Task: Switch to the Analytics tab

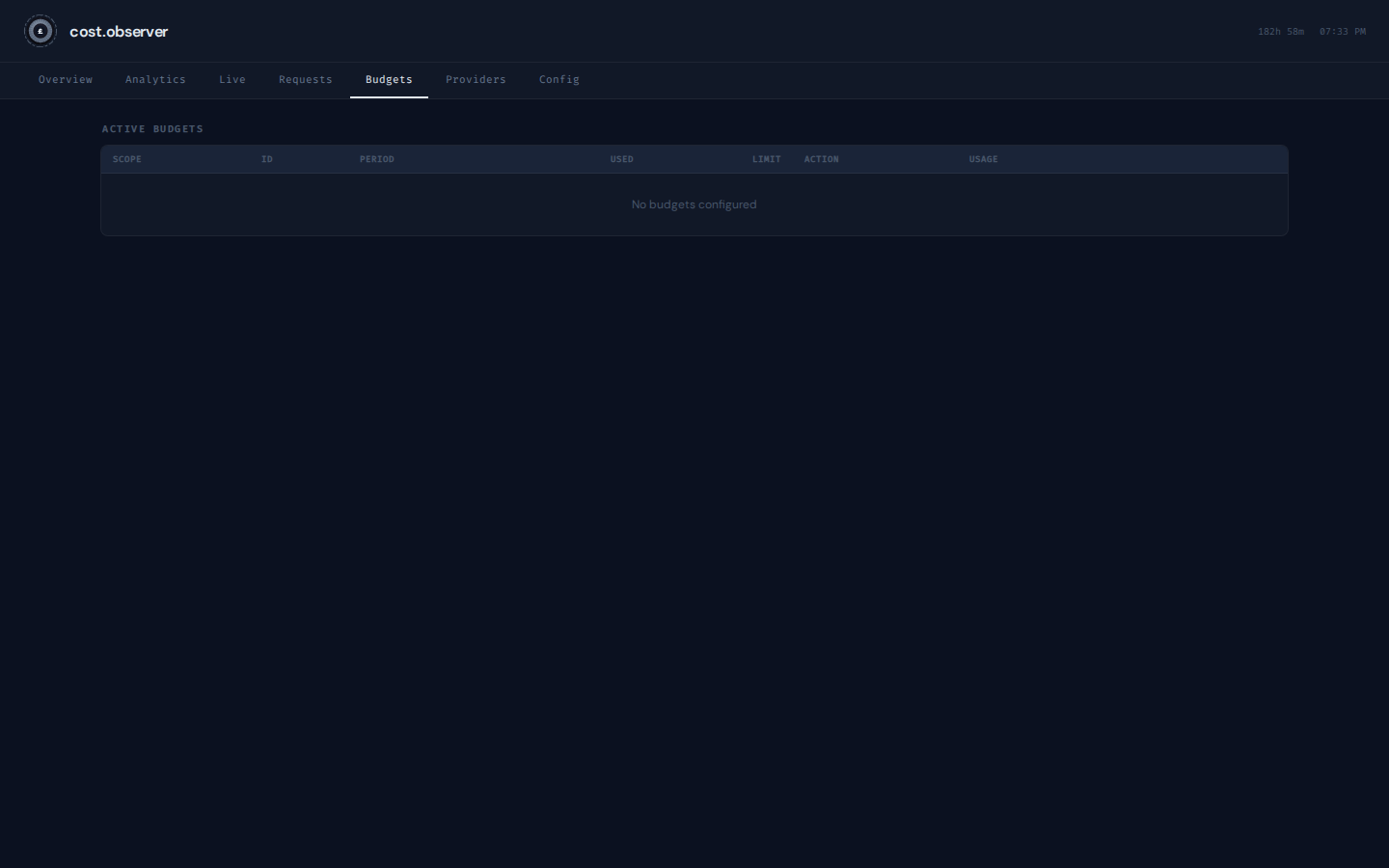Action: (155, 80)
